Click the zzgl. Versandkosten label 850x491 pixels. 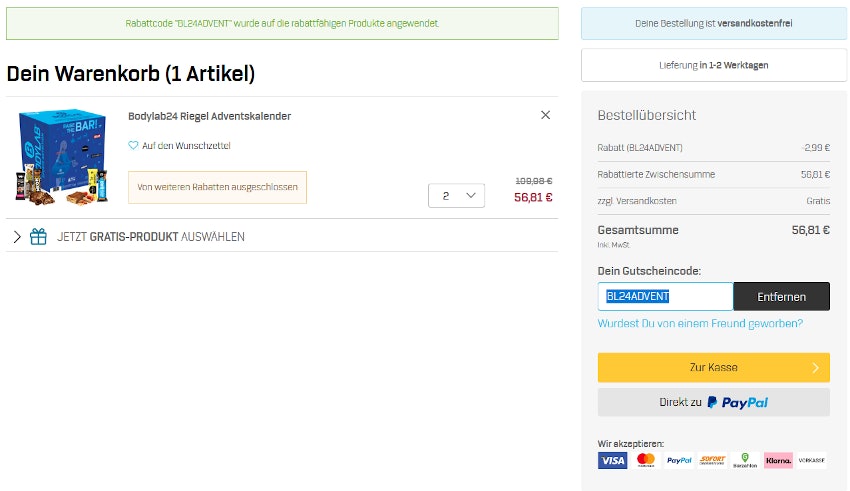[x=636, y=201]
